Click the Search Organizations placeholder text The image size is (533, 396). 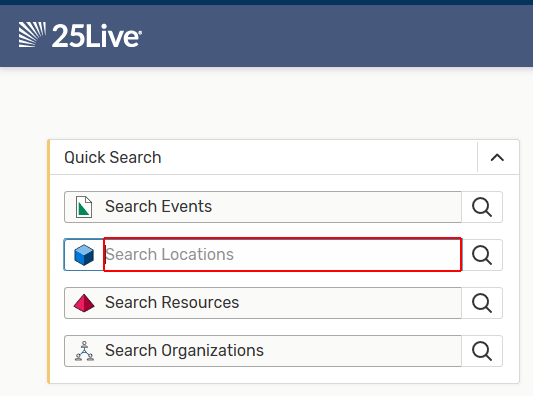click(184, 350)
